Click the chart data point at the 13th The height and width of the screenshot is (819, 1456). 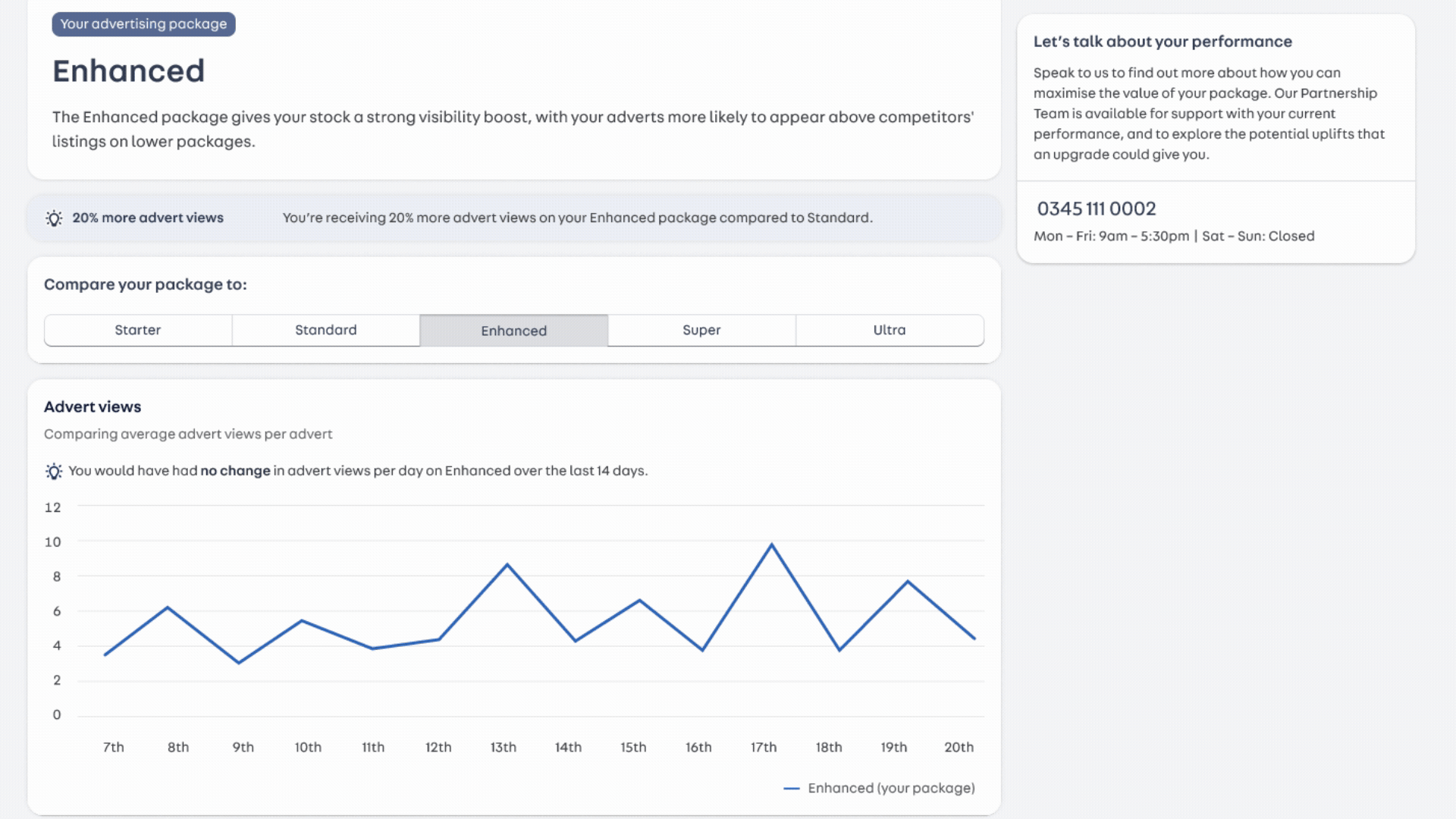[507, 564]
